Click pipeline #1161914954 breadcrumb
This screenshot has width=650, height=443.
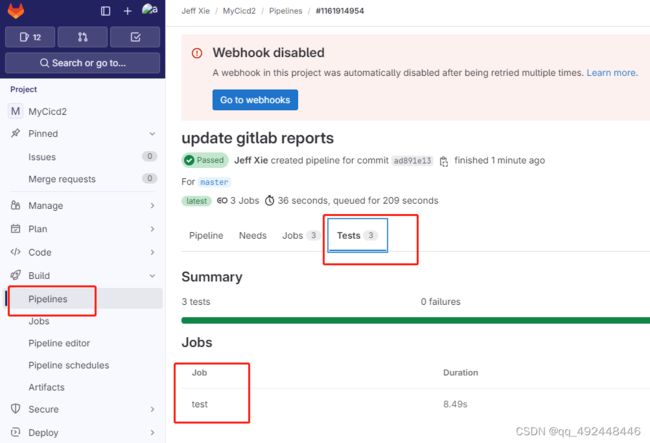coord(340,11)
